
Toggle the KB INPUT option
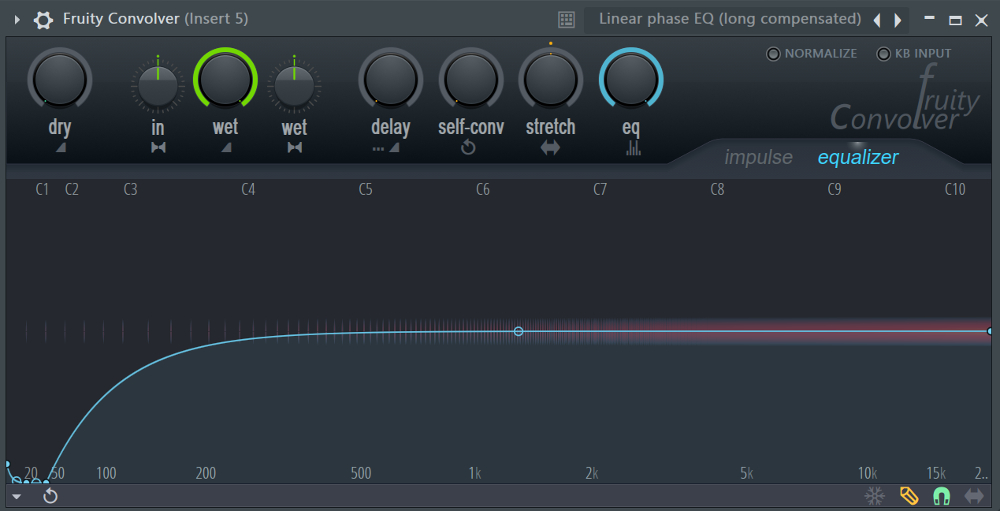[x=914, y=54]
